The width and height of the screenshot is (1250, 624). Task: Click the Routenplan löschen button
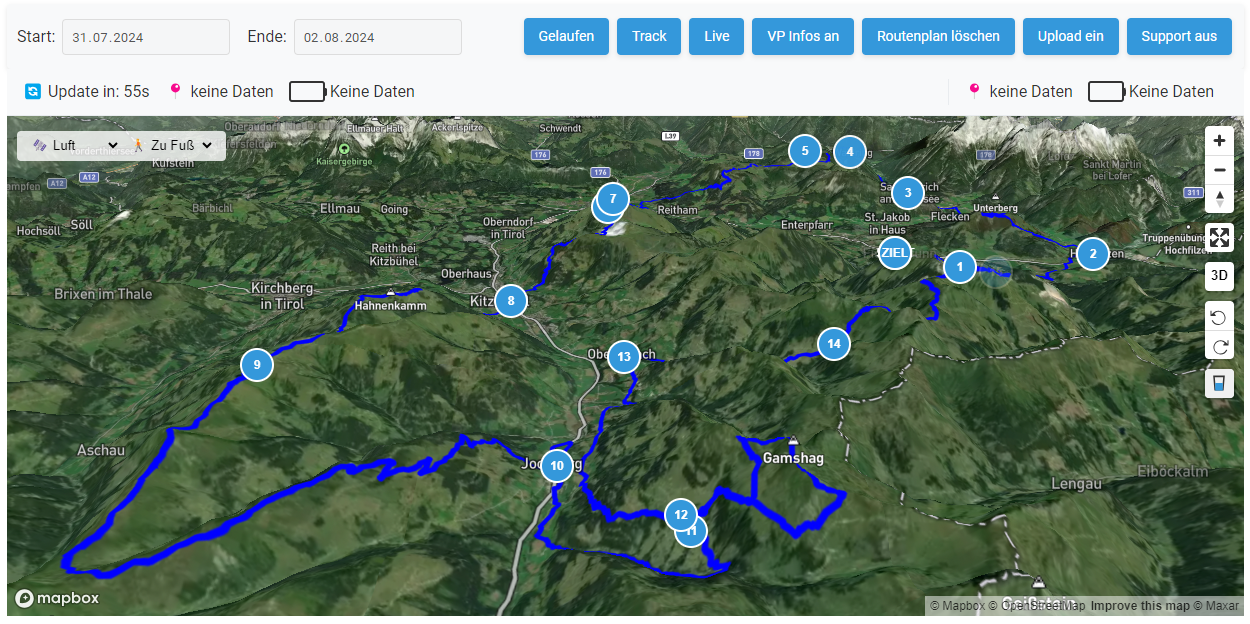[938, 36]
